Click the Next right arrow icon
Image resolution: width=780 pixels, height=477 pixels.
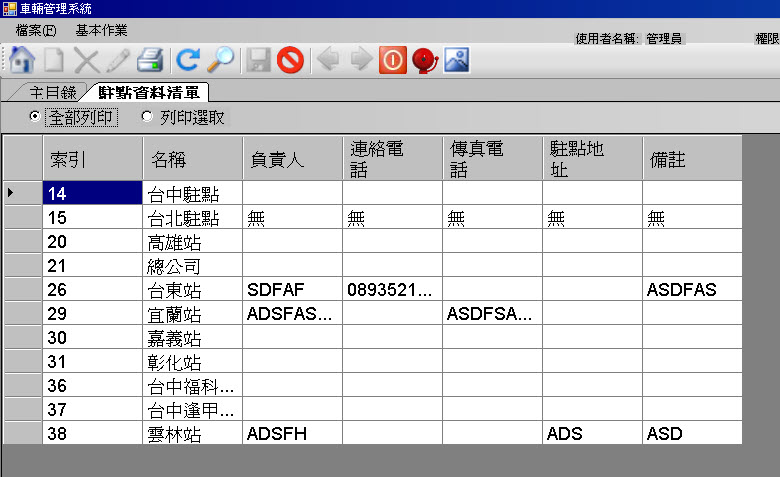click(361, 59)
